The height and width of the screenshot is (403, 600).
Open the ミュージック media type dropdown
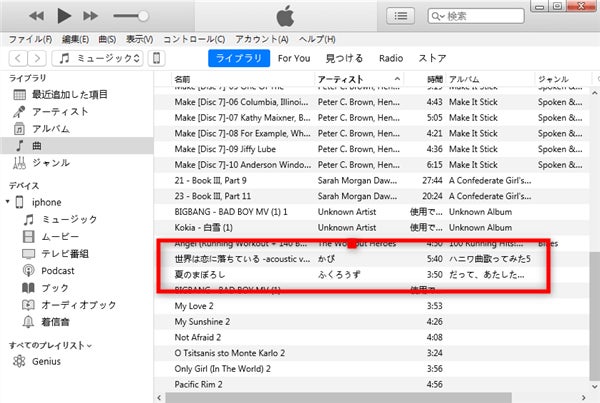pos(98,59)
